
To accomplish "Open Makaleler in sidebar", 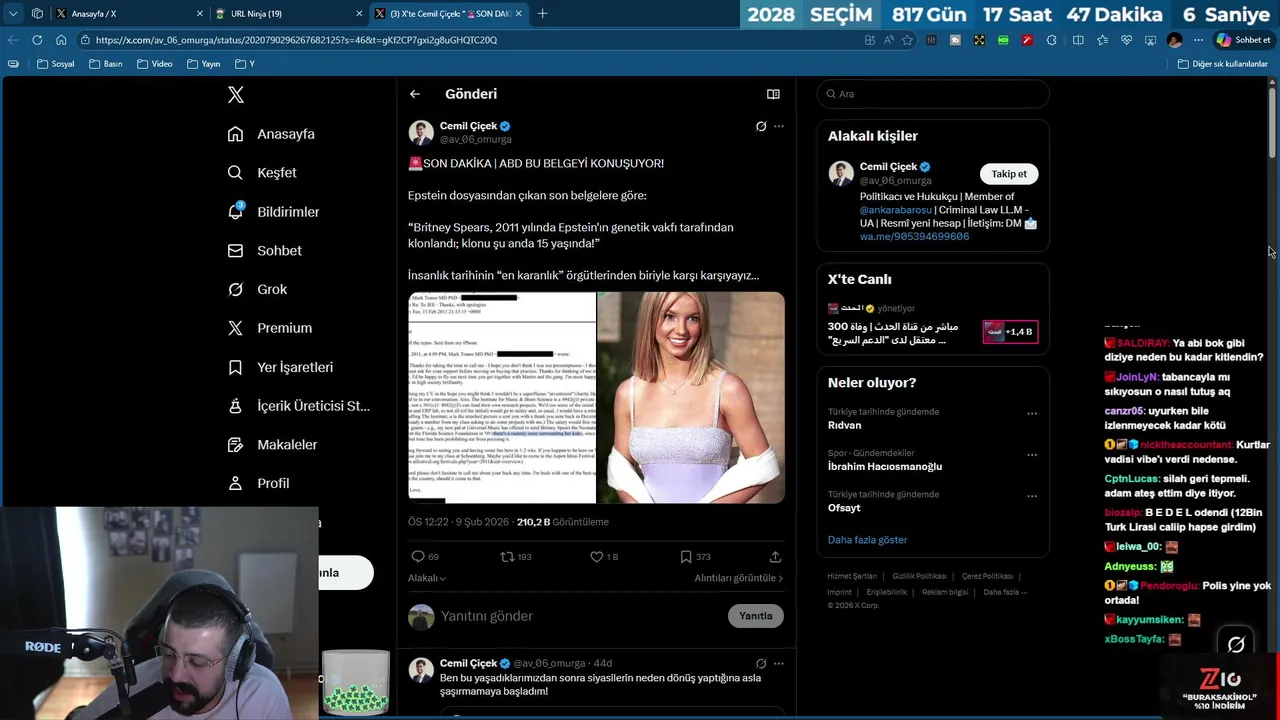I will [272, 445].
